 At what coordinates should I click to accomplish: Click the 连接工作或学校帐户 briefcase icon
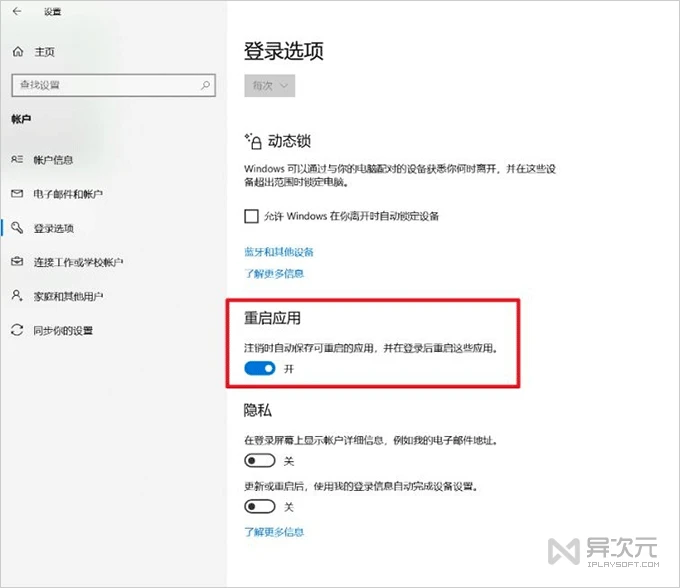pos(16,262)
